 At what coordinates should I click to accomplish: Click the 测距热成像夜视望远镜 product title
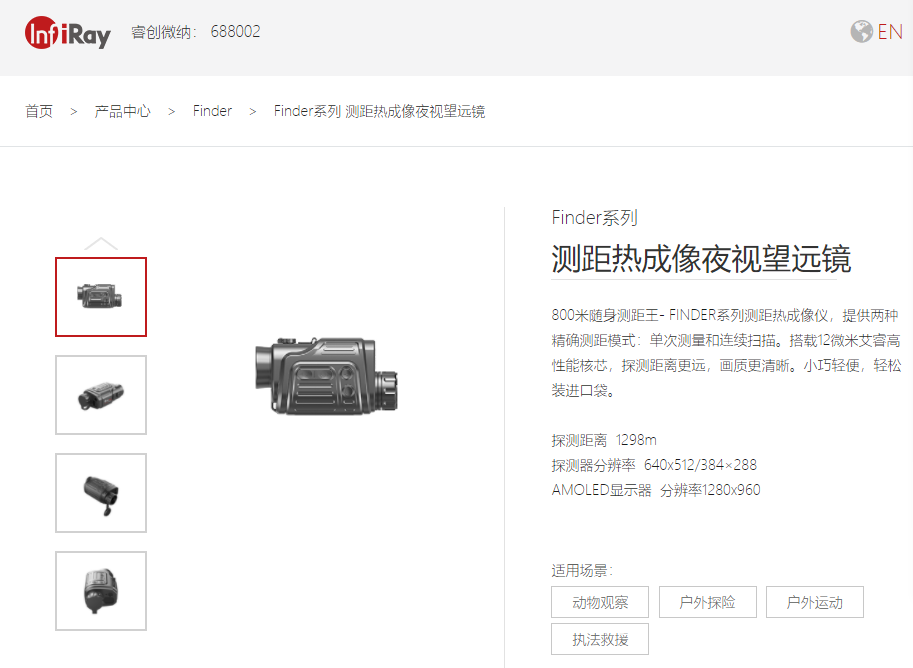pyautogui.click(x=701, y=259)
